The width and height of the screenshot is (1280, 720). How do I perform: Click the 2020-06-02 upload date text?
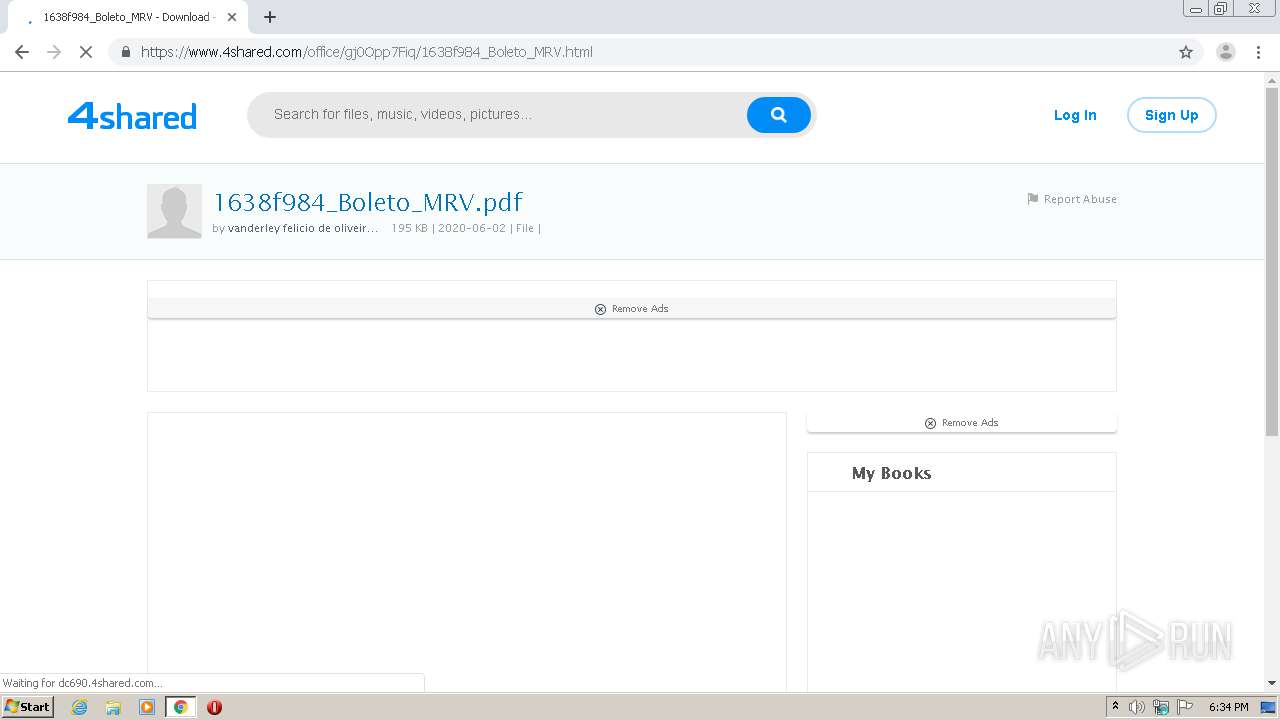click(472, 228)
